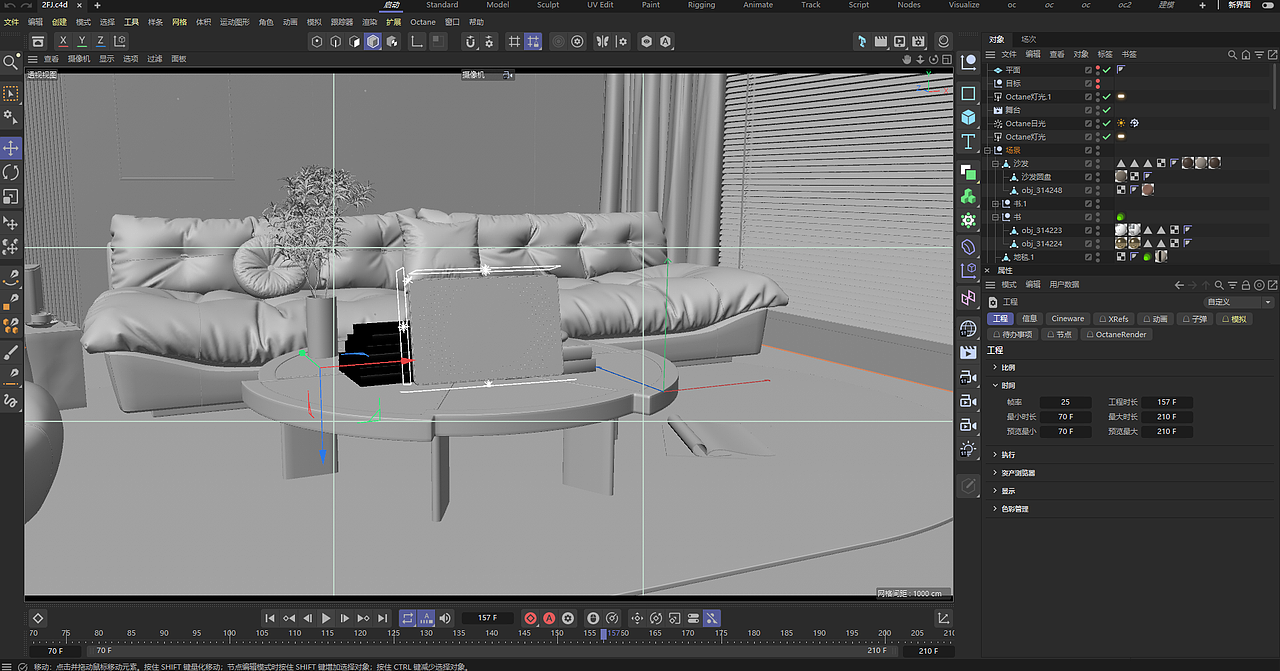Image resolution: width=1280 pixels, height=671 pixels.
Task: Click the current frame field 157 F
Action: [x=487, y=618]
